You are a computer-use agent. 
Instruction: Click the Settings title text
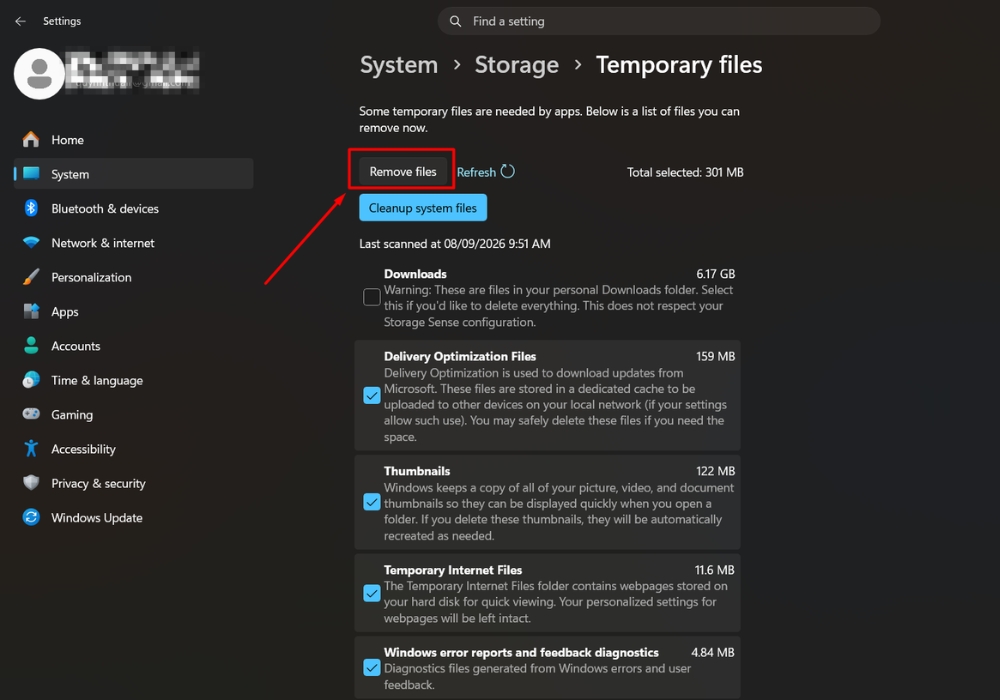(62, 21)
